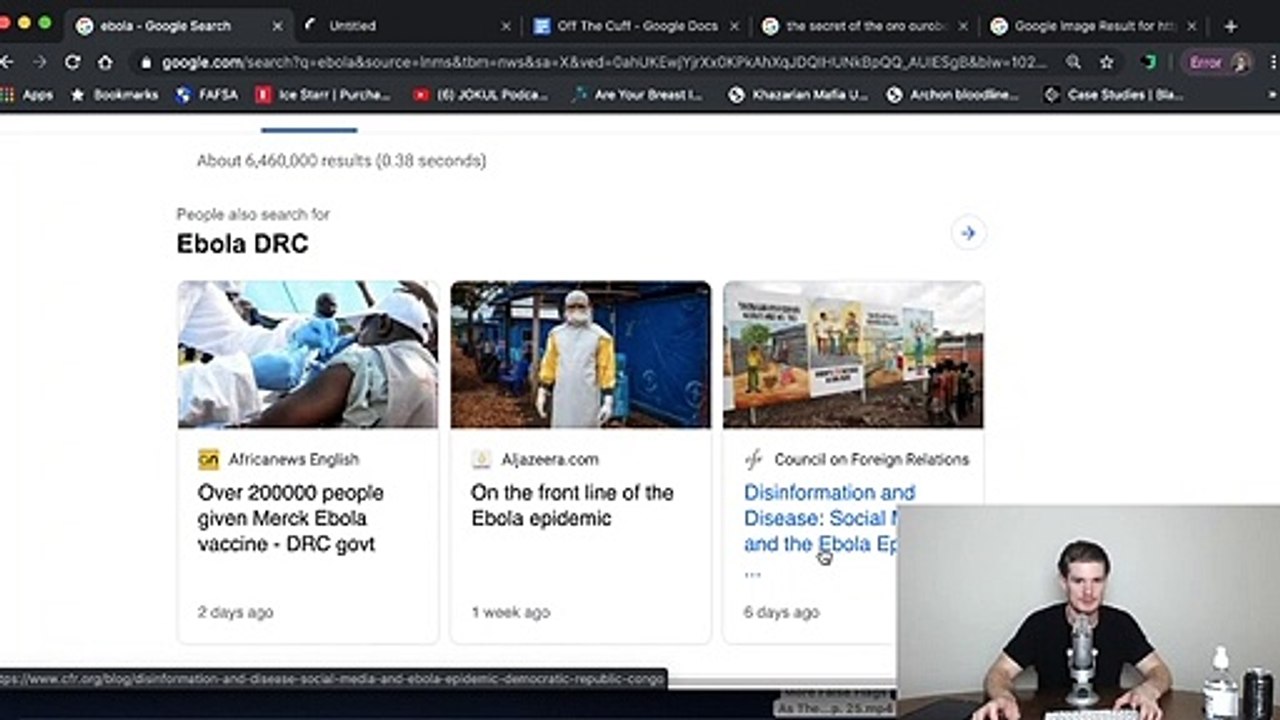Open the Khazarian Mafia bookmark
The width and height of the screenshot is (1280, 720).
(797, 95)
